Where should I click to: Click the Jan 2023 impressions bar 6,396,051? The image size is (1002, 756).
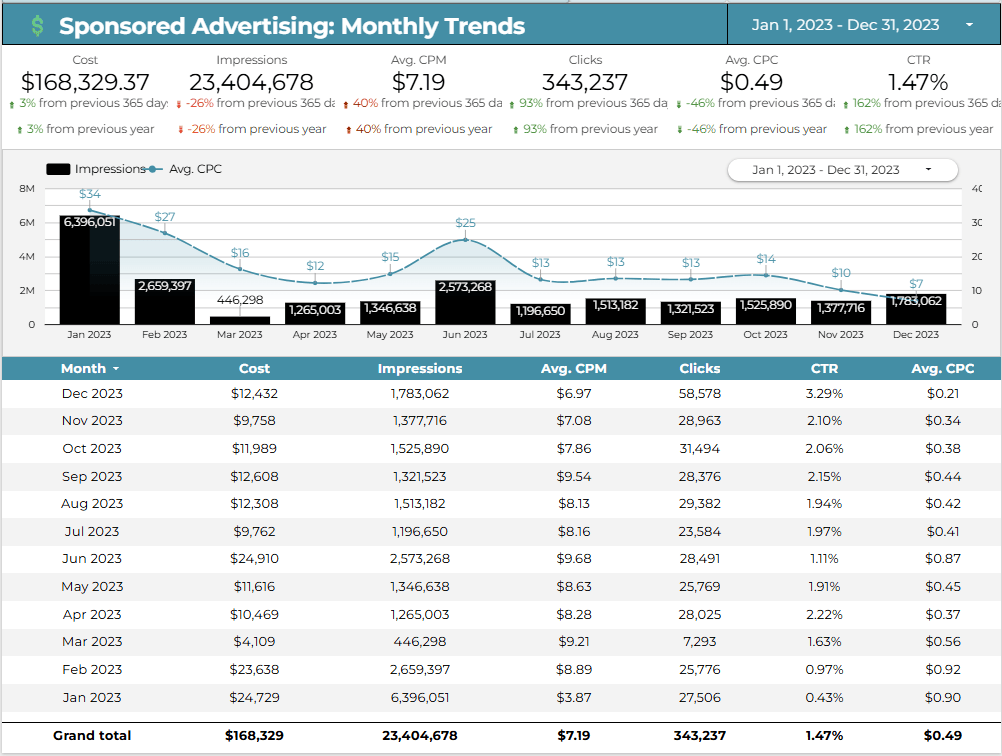(x=89, y=270)
